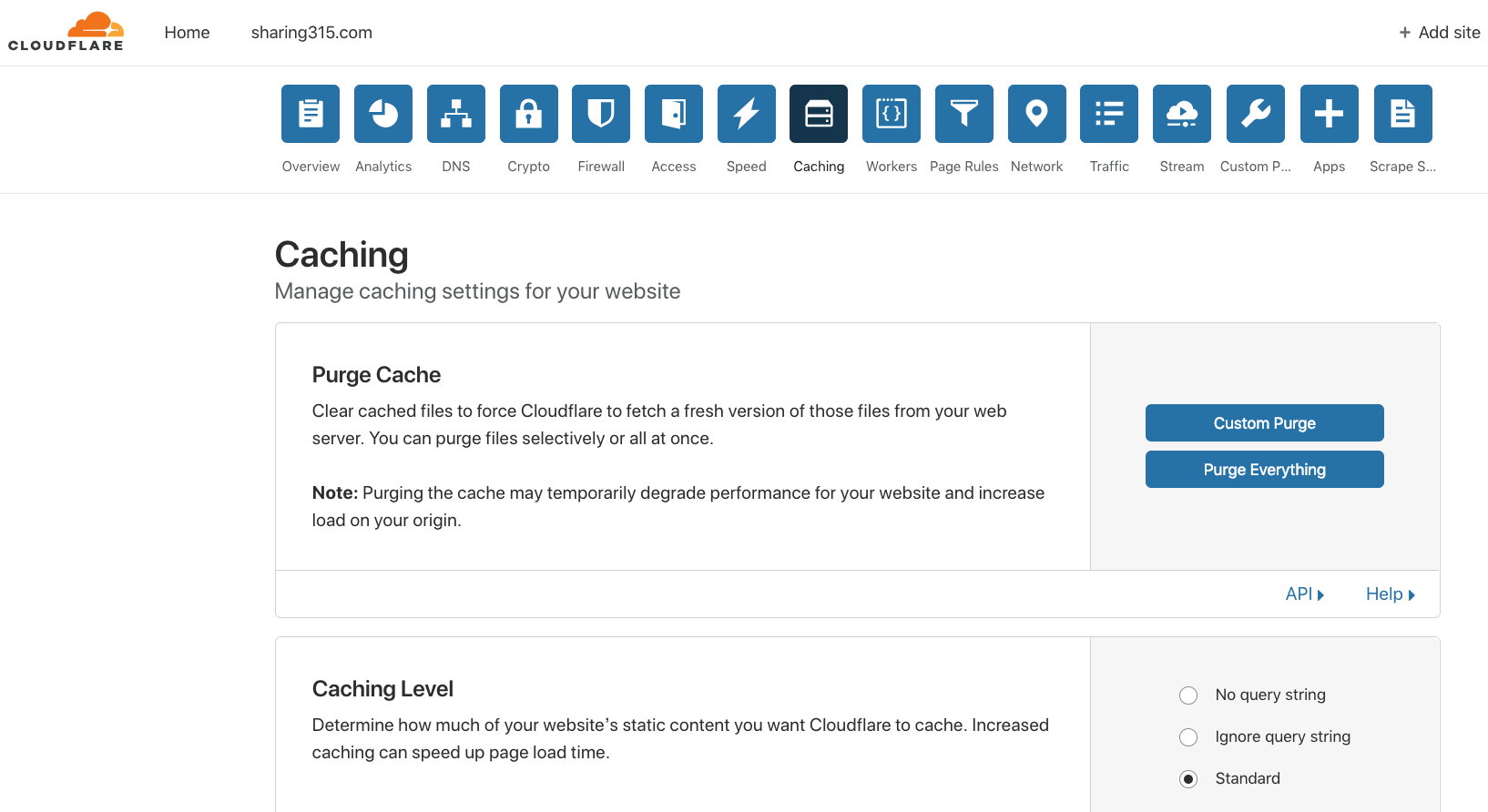This screenshot has width=1488, height=812.
Task: Open the Firewall shield icon
Action: pyautogui.click(x=601, y=114)
